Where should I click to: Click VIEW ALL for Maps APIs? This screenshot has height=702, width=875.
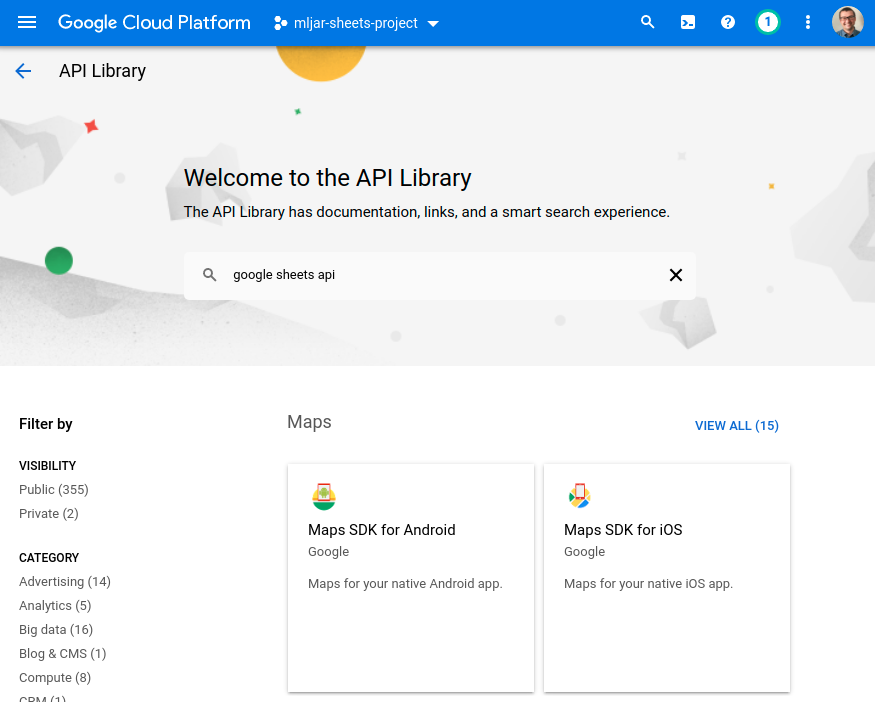736,425
